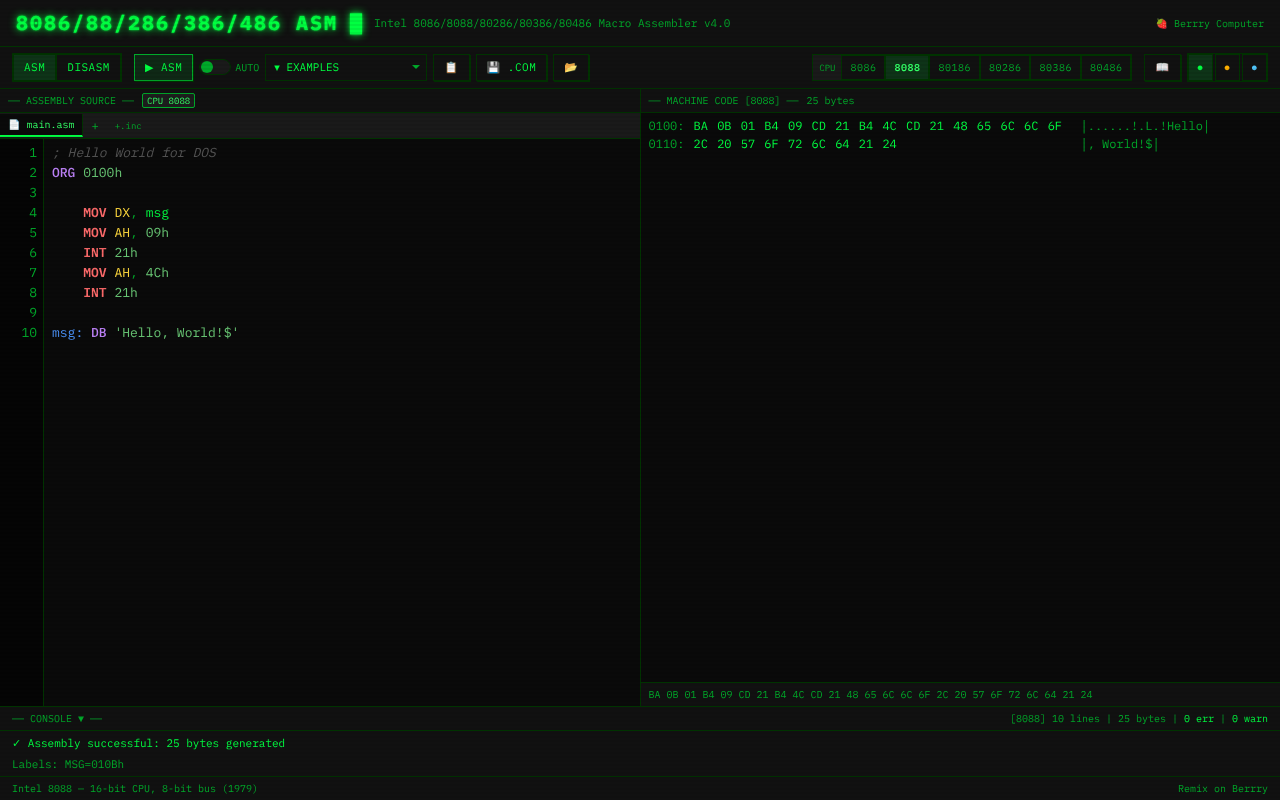This screenshot has width=1280, height=800.
Task: Click the clipboard copy icon button
Action: pyautogui.click(x=451, y=68)
